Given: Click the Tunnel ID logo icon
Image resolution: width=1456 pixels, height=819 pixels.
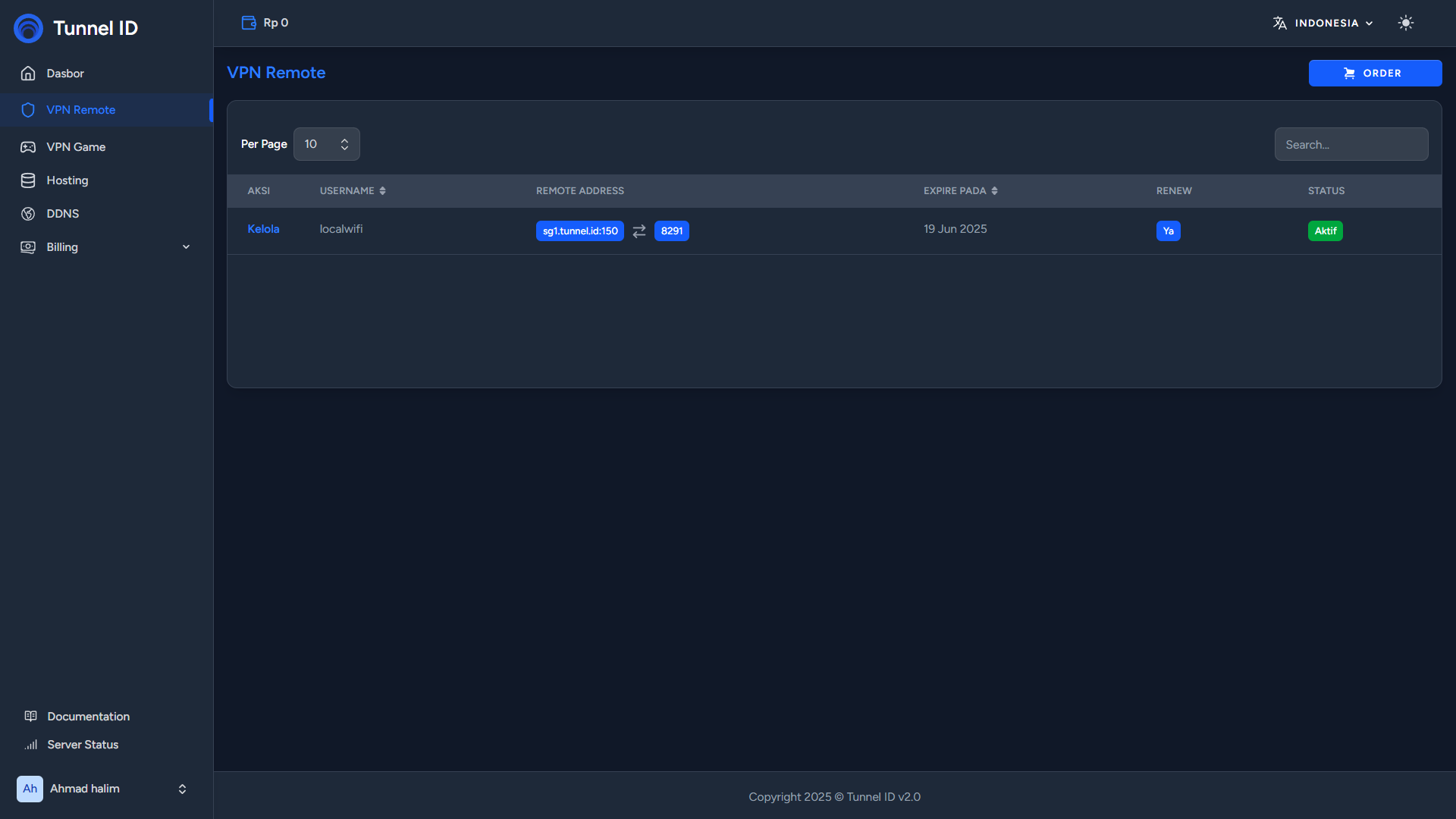Looking at the screenshot, I should click(28, 28).
